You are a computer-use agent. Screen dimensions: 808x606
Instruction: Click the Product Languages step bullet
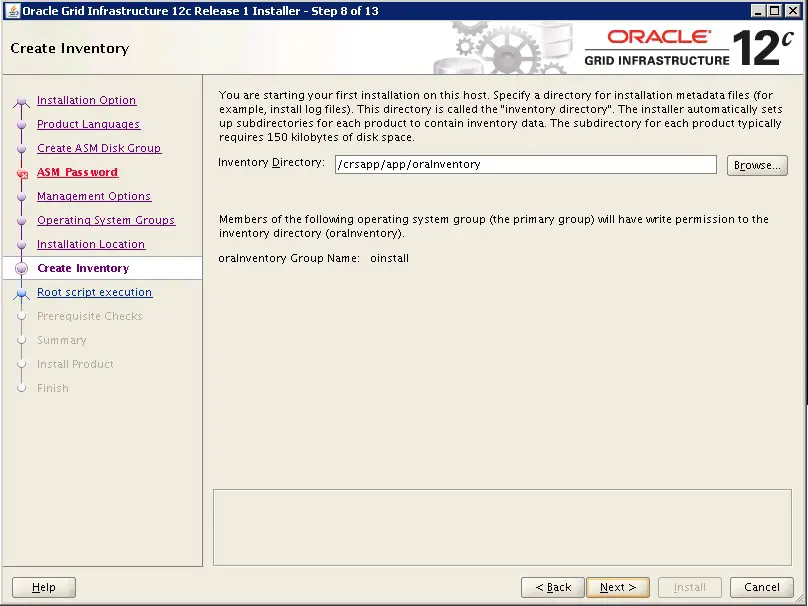click(22, 125)
